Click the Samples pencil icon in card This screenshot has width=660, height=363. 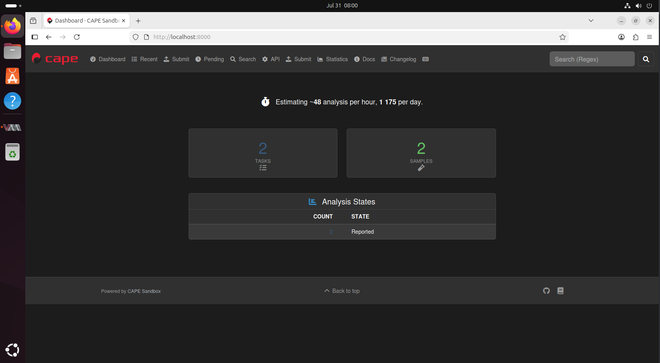point(421,168)
